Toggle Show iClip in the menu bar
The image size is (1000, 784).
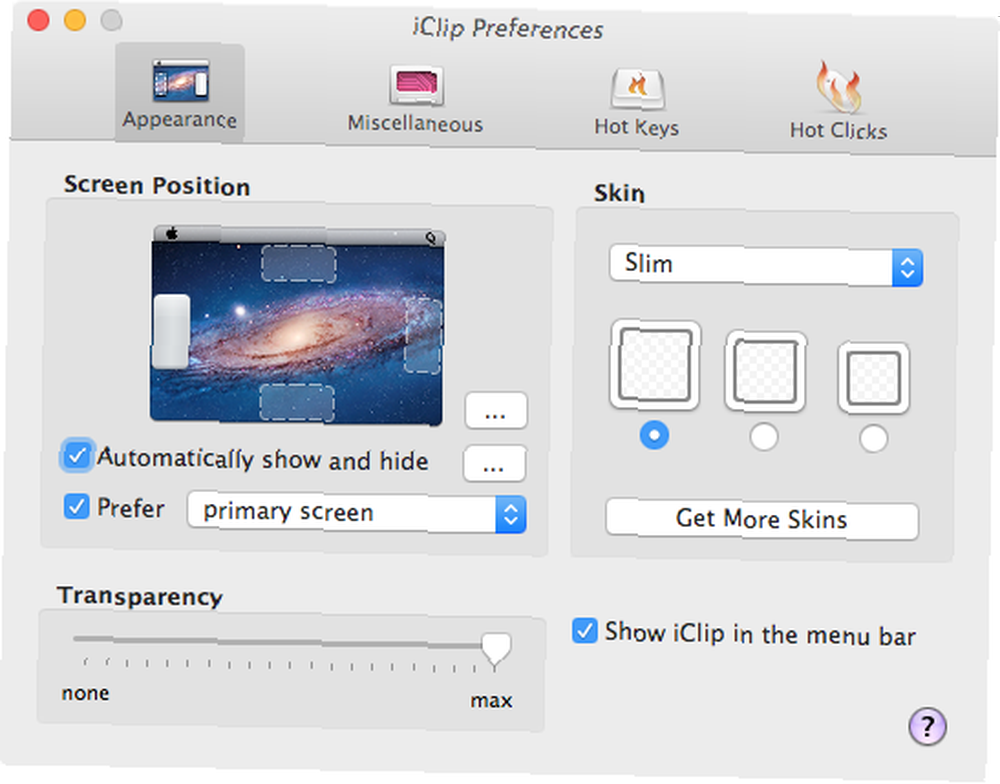(584, 631)
